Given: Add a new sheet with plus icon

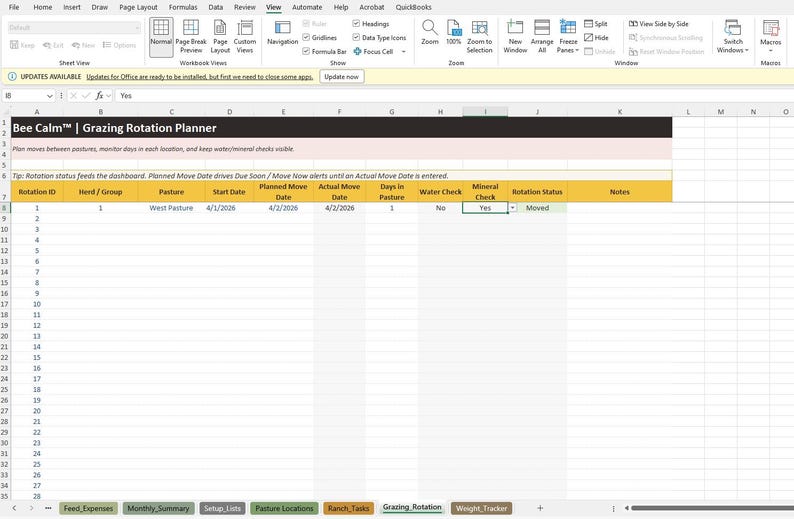Looking at the screenshot, I should coord(540,508).
